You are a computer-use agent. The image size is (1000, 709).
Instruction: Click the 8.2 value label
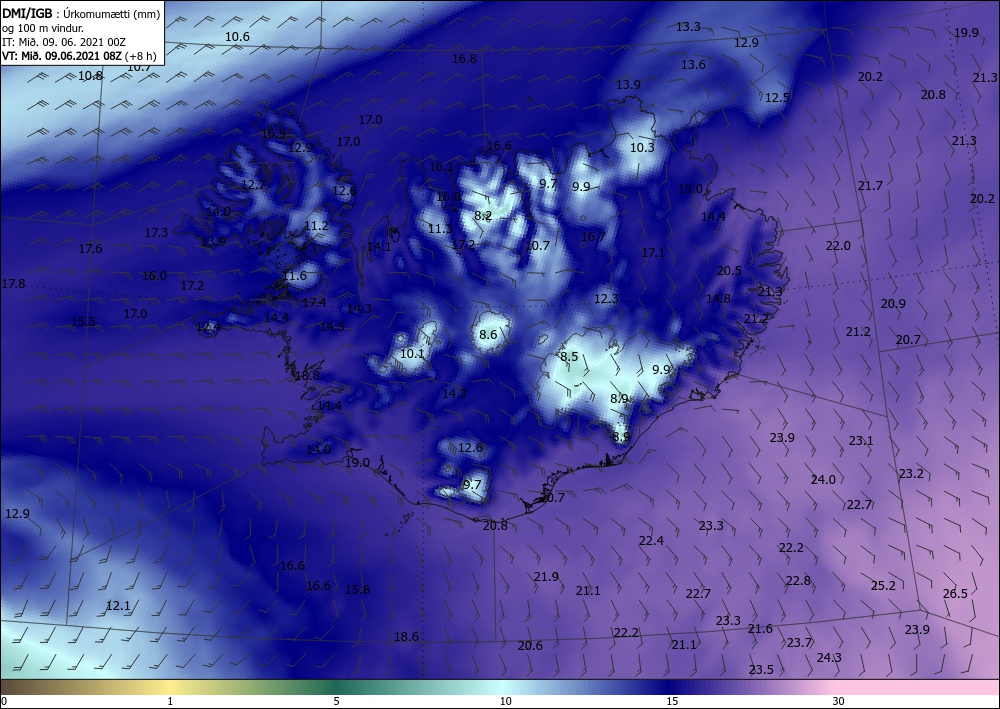click(x=483, y=216)
